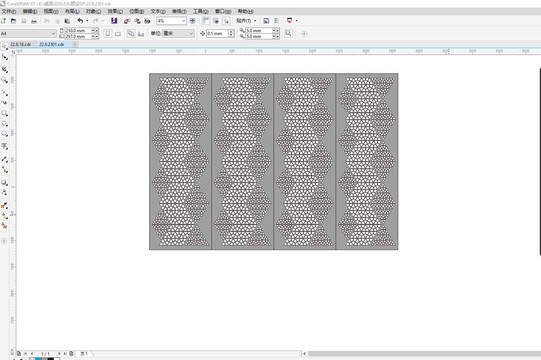This screenshot has height=360, width=541.
Task: Open the 文件 (File) menu
Action: point(9,11)
